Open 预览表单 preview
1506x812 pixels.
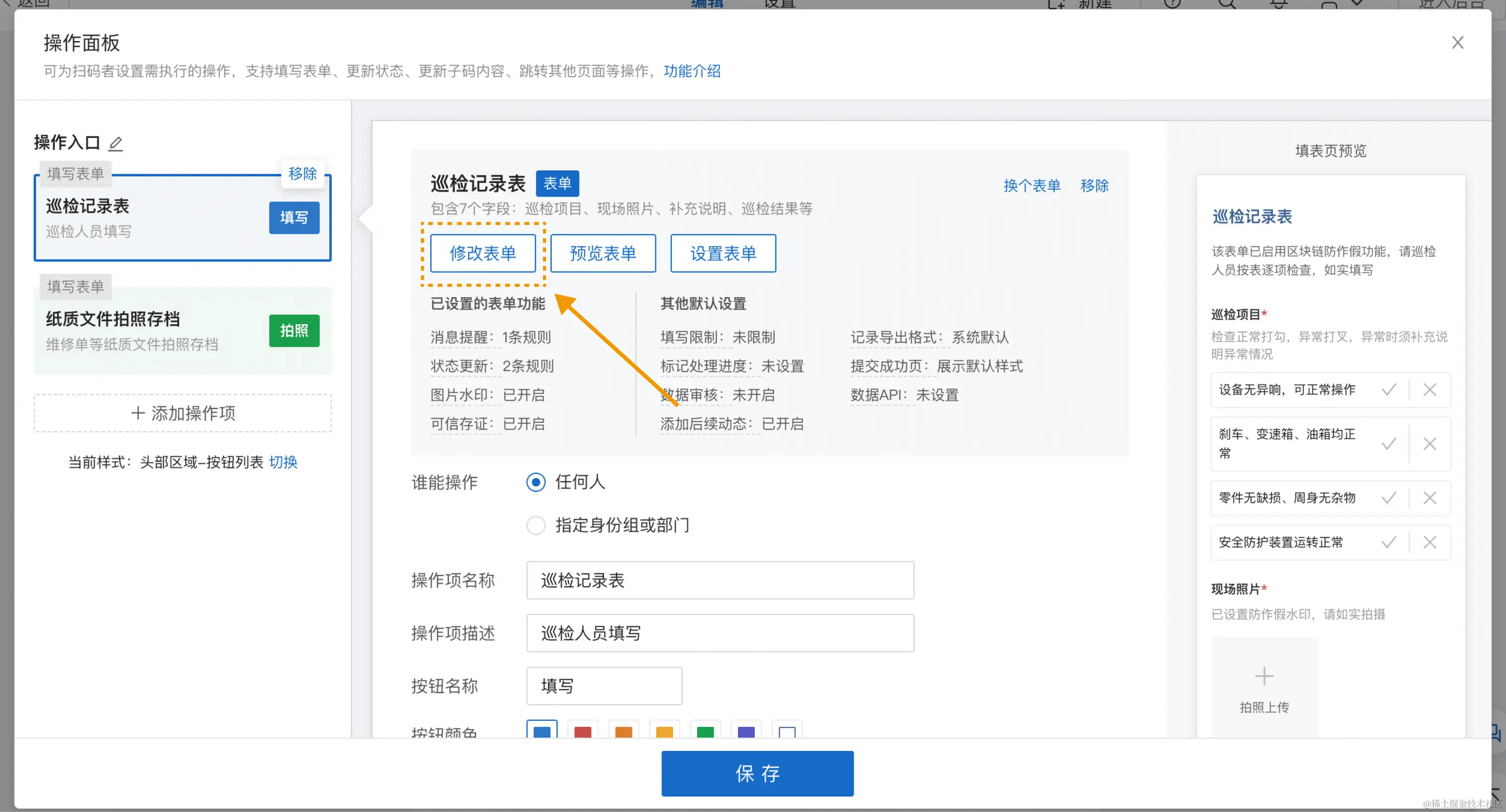pyautogui.click(x=603, y=254)
